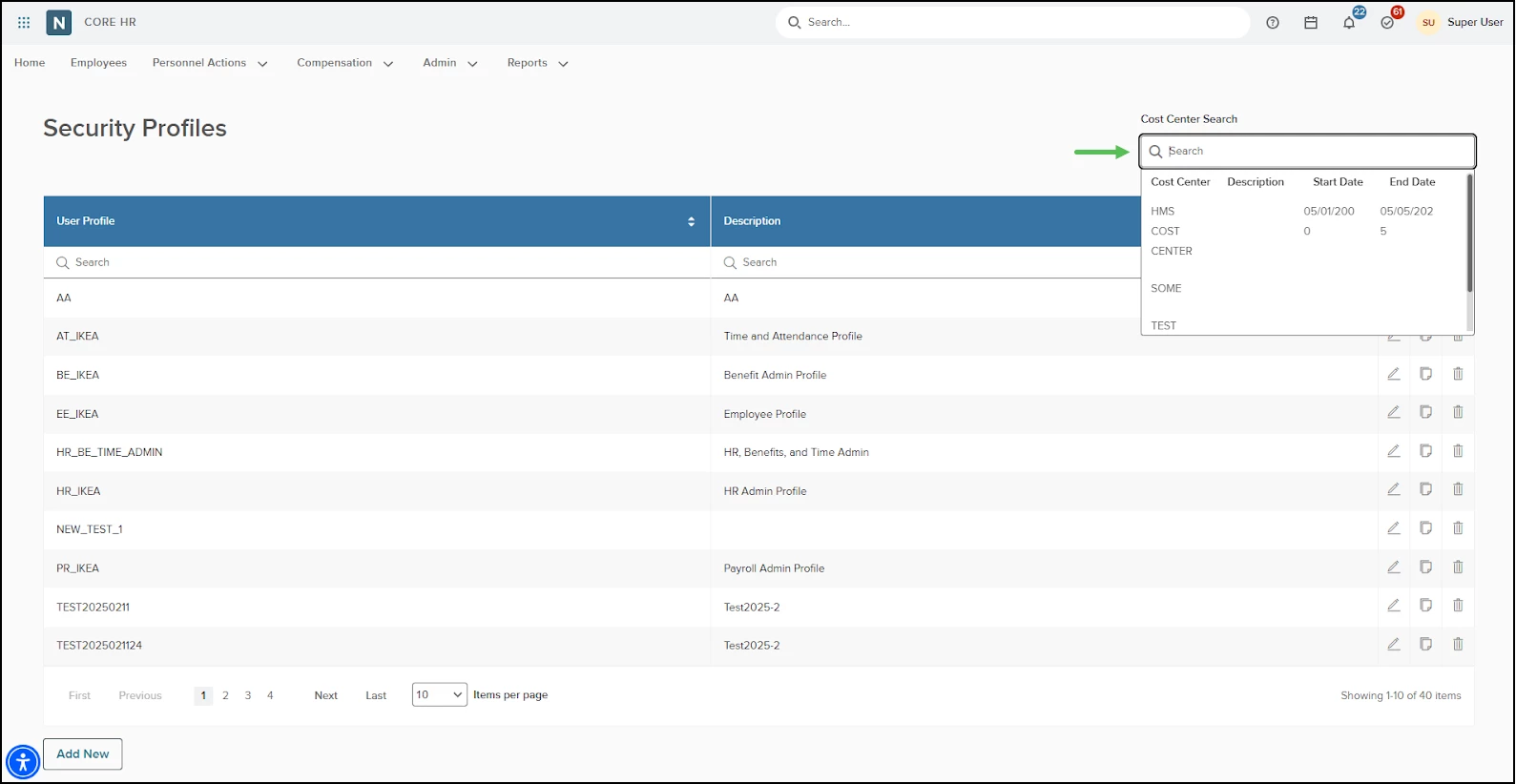Viewport: 1516px width, 784px height.
Task: Edit the TEST20250211 profile
Action: click(1394, 605)
